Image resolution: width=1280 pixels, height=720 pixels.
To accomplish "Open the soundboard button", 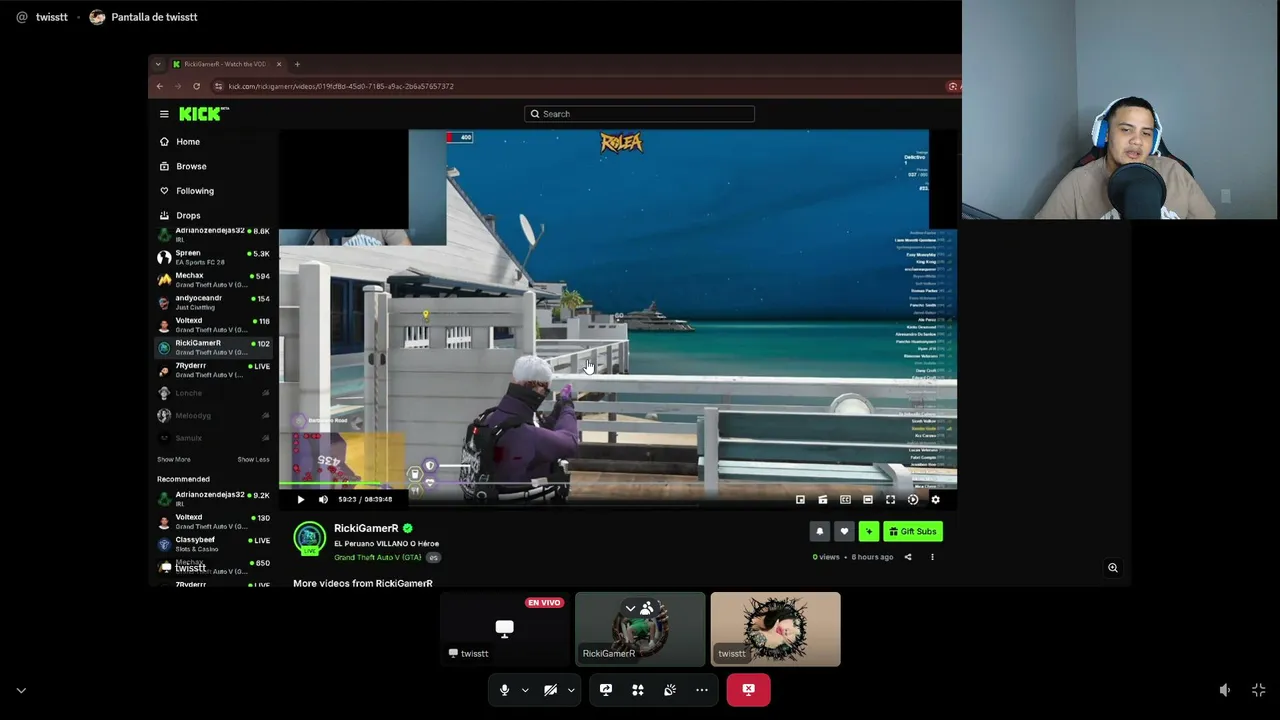I will [670, 690].
